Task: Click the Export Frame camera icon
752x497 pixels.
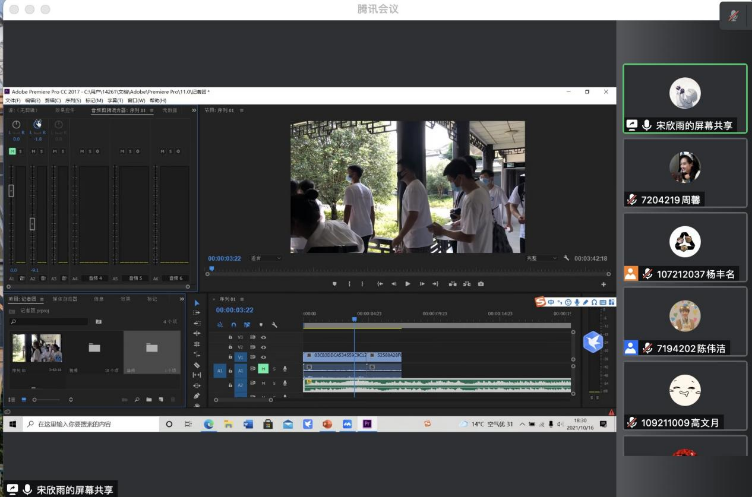Action: click(x=481, y=283)
